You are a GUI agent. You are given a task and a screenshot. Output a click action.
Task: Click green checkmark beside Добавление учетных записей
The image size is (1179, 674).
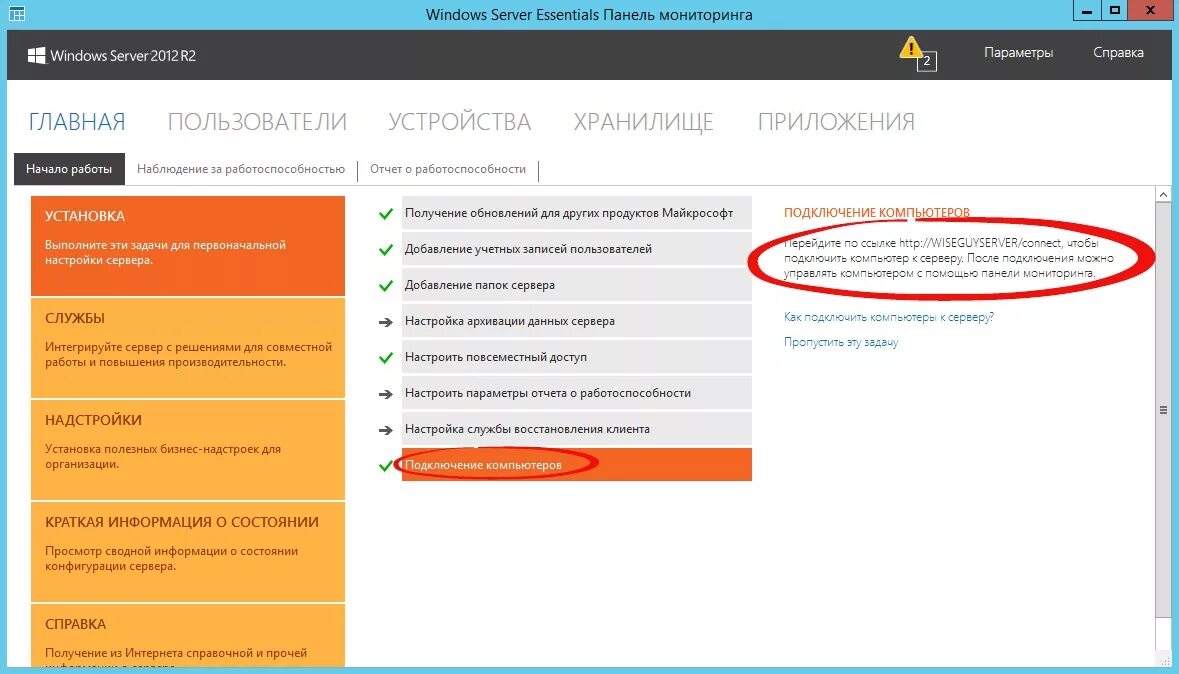(386, 250)
